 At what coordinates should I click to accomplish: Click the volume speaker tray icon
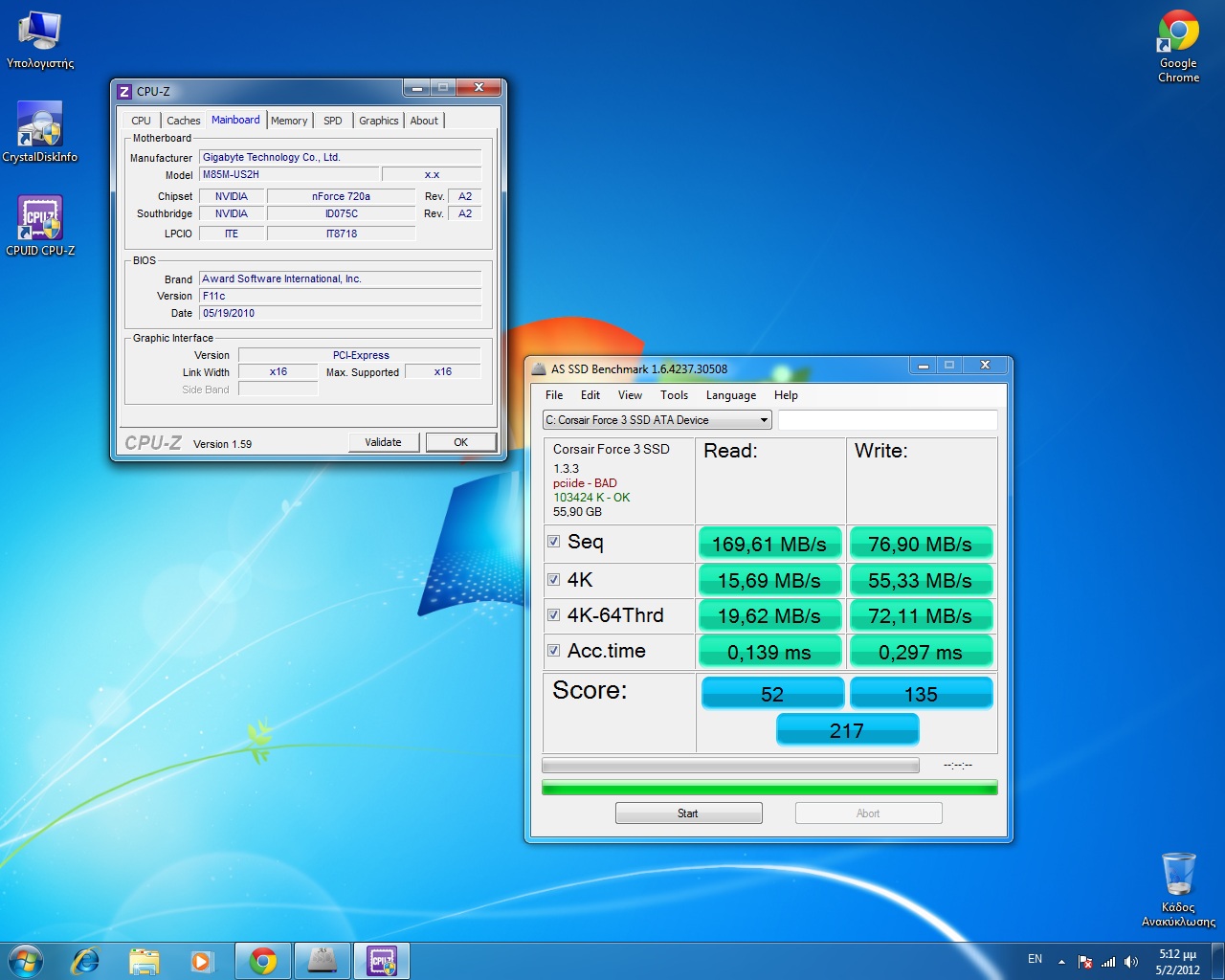(1131, 962)
